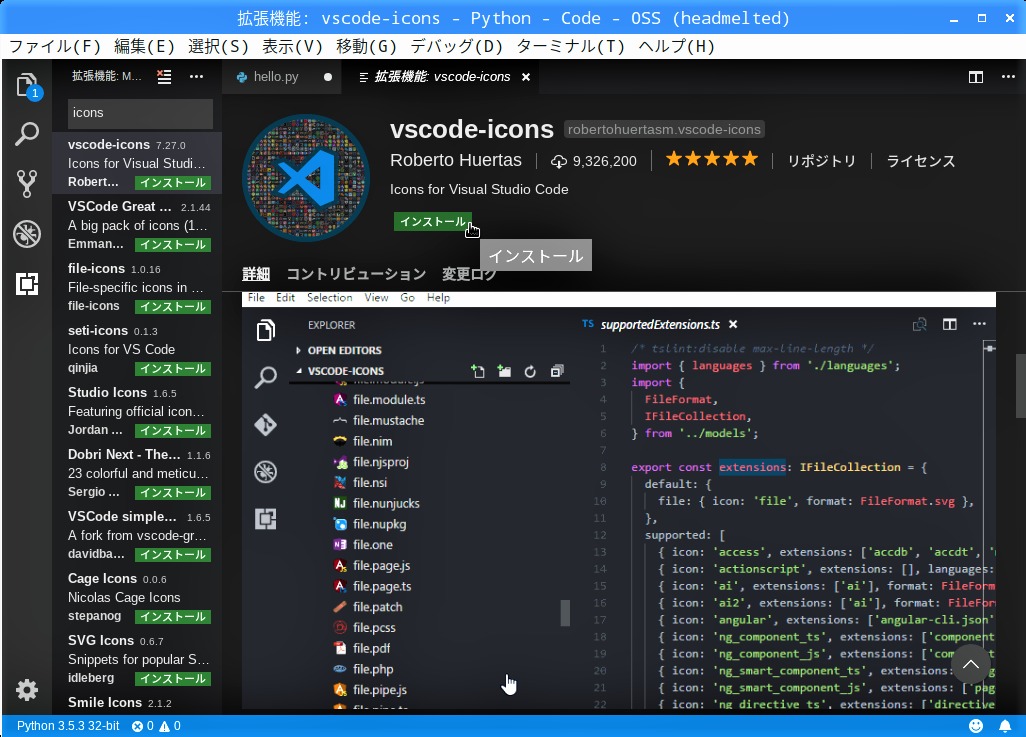Open the ヘルプ(H) menu
This screenshot has width=1026, height=737.
pos(677,46)
